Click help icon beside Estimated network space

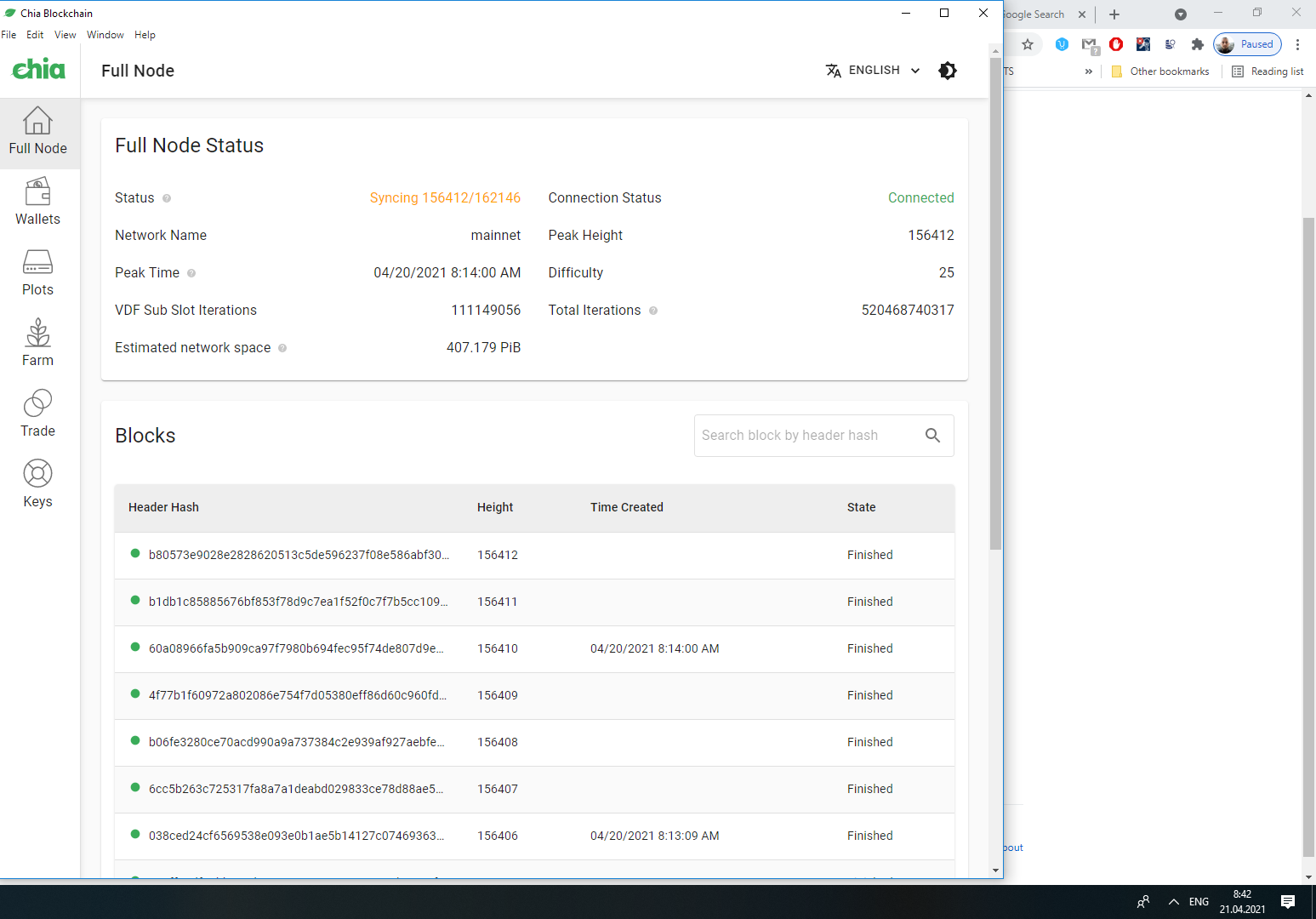[282, 348]
